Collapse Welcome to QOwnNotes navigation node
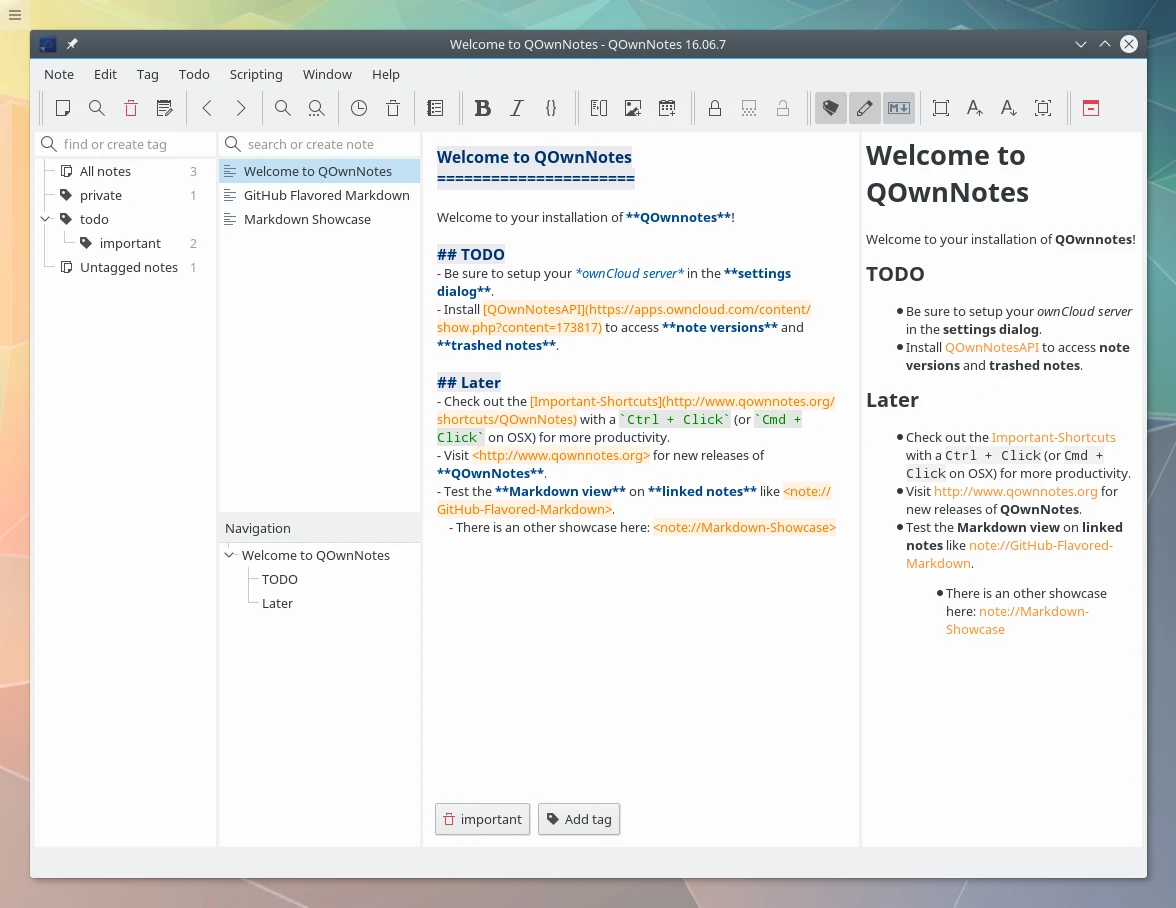Screen dimensions: 1176x908 pyautogui.click(x=230, y=555)
